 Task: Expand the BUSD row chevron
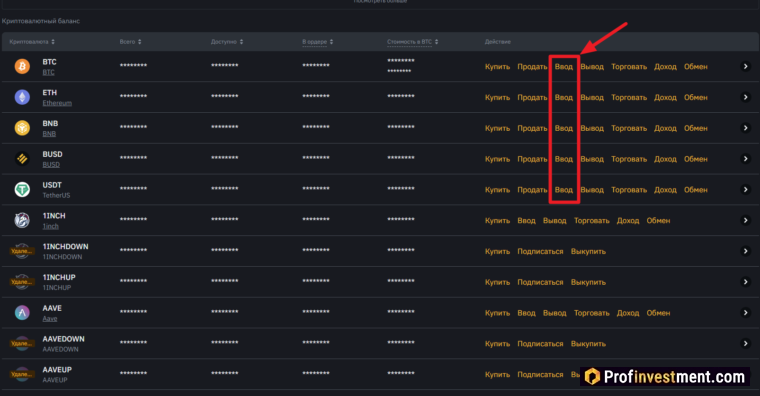745,158
